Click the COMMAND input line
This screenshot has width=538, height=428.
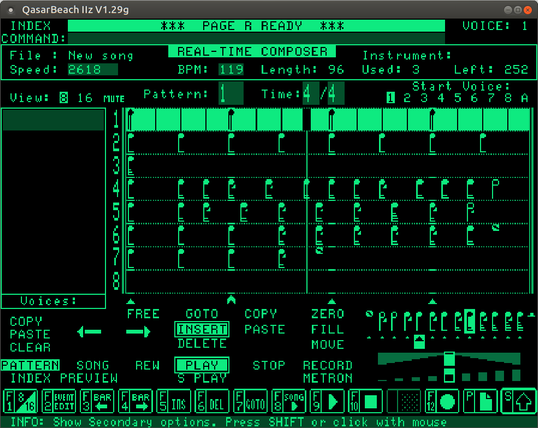(256, 38)
